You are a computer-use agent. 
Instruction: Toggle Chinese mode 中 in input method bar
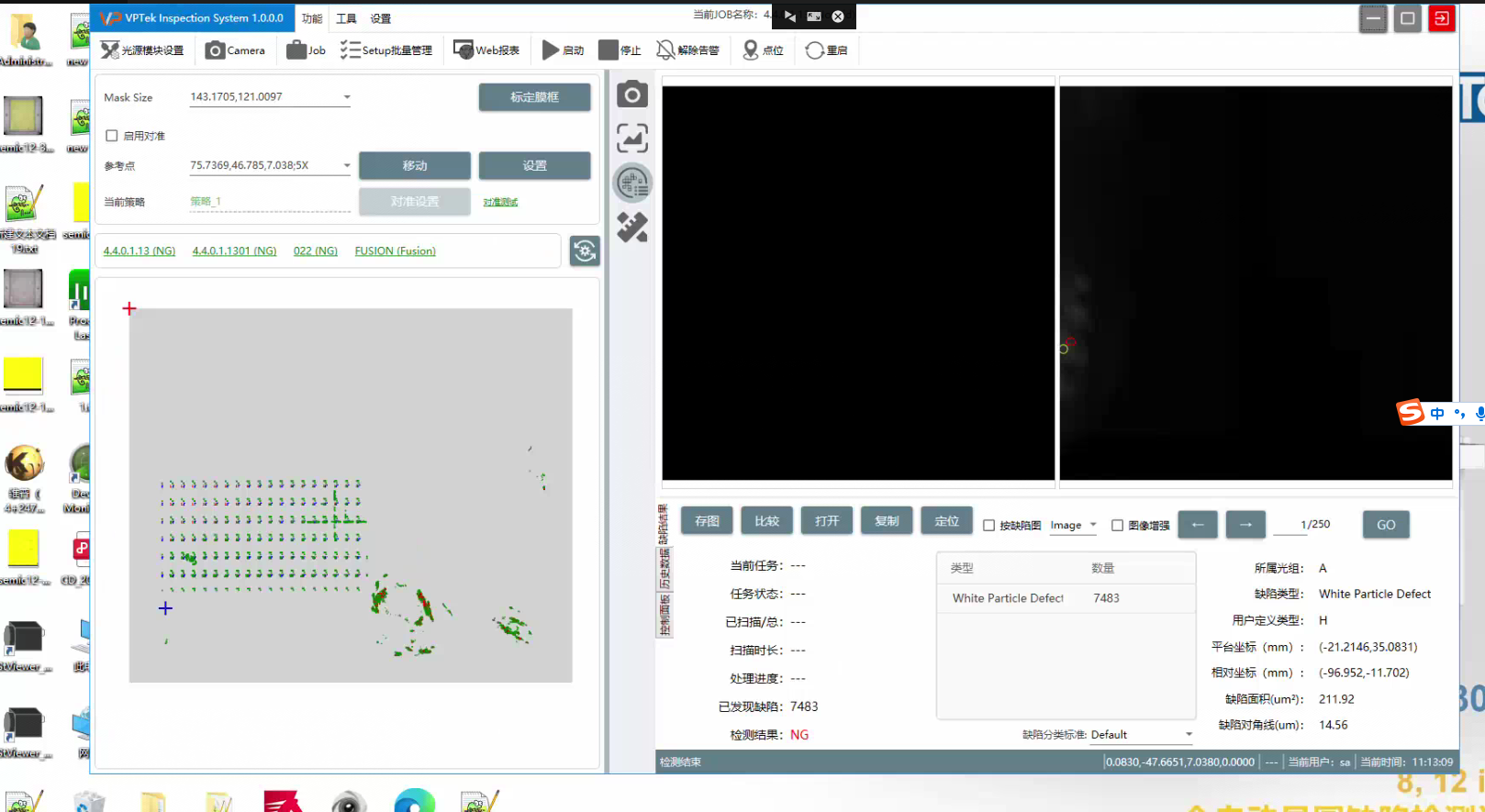click(x=1437, y=414)
